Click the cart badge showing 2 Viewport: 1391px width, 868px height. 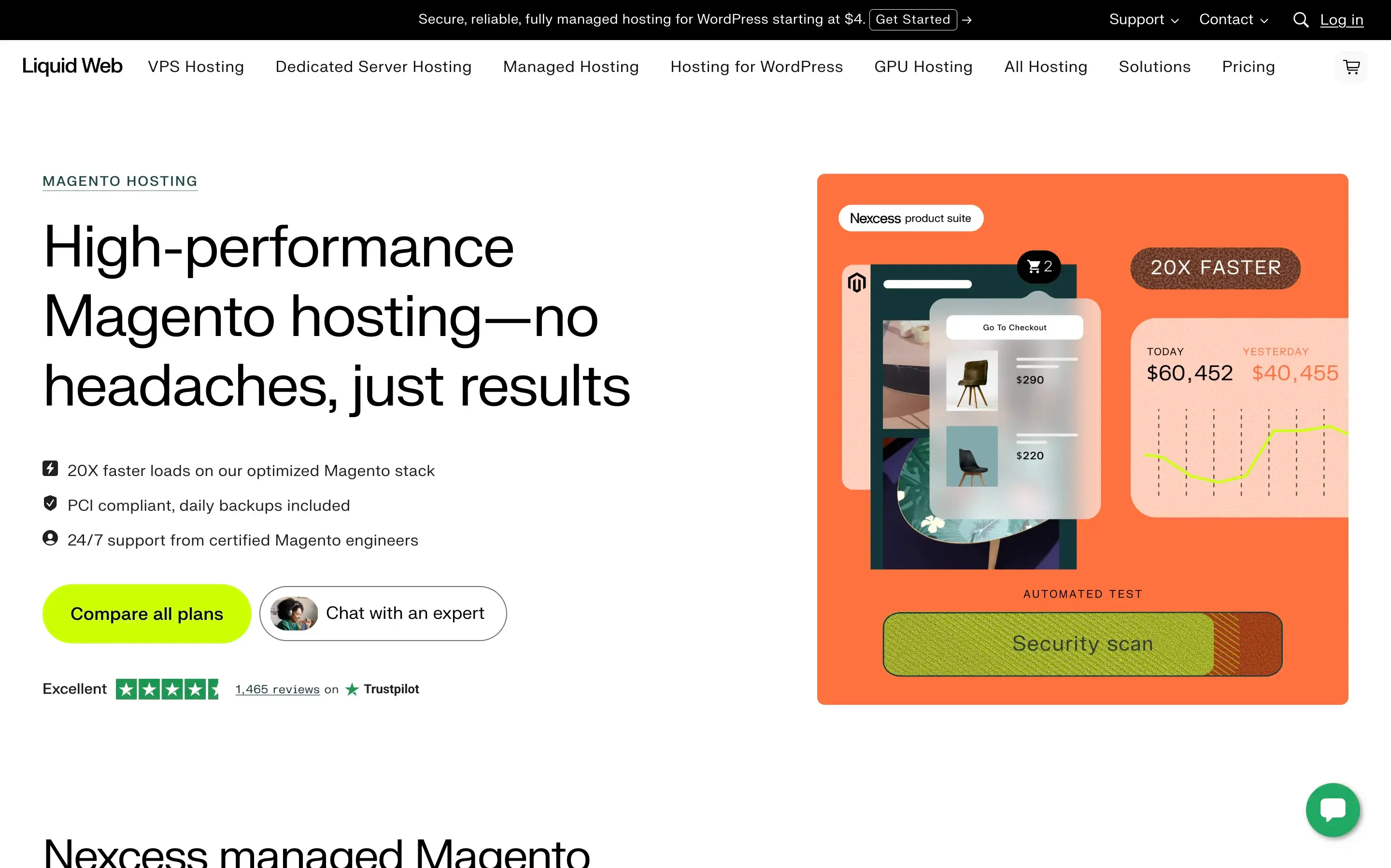tap(1039, 266)
